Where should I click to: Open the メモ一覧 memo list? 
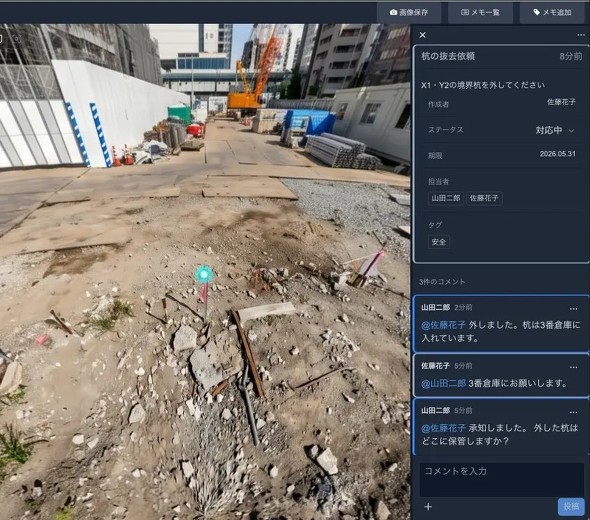click(x=480, y=12)
